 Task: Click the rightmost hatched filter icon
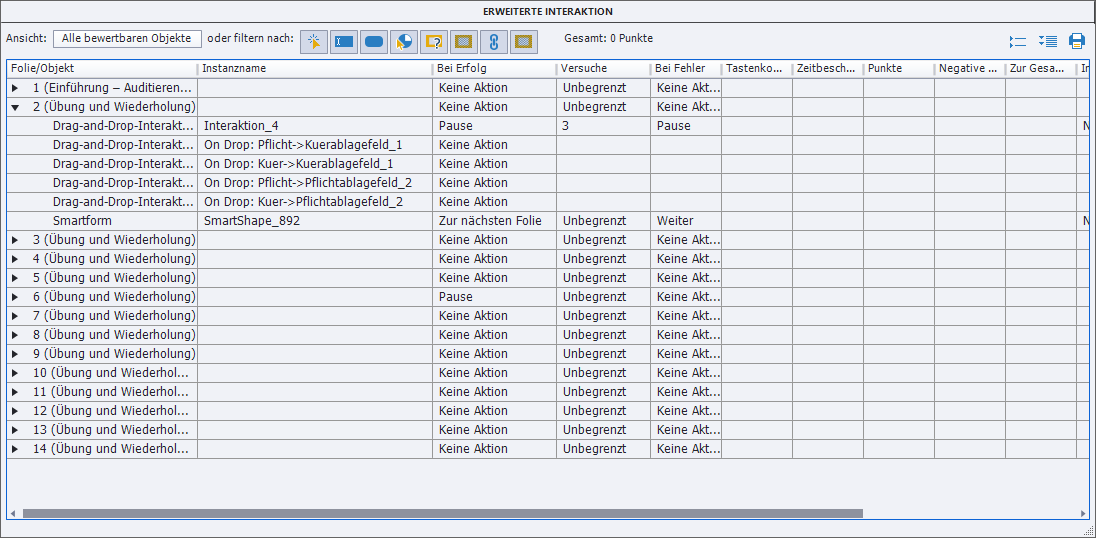(x=524, y=42)
